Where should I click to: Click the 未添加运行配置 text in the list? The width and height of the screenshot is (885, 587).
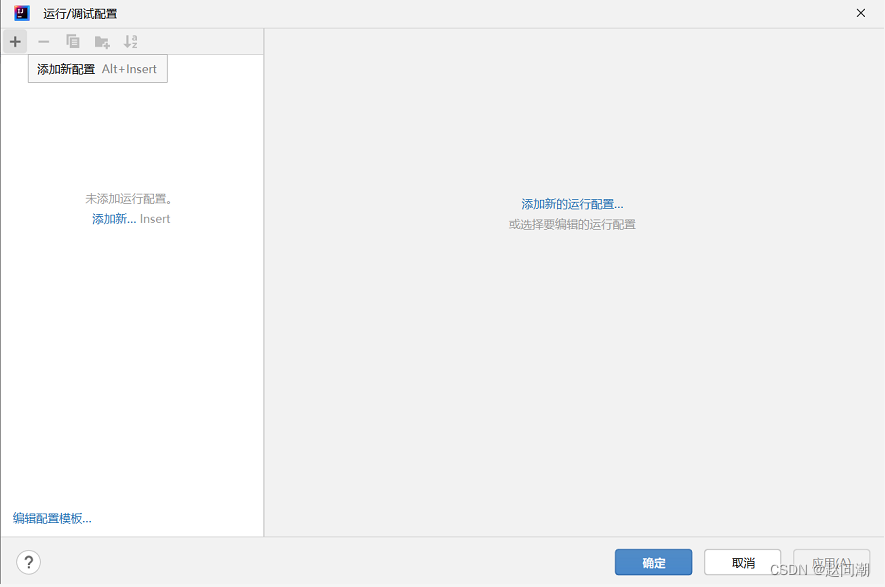point(130,199)
